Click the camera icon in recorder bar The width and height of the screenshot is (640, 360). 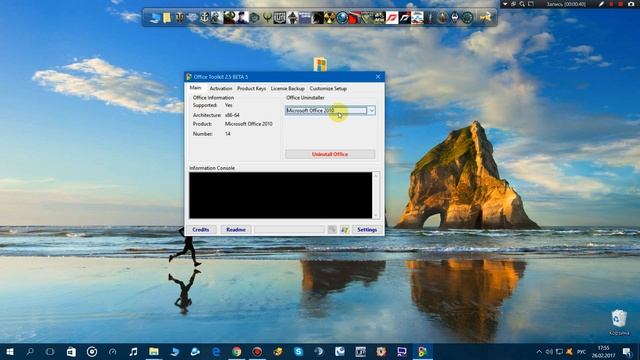[631, 4]
